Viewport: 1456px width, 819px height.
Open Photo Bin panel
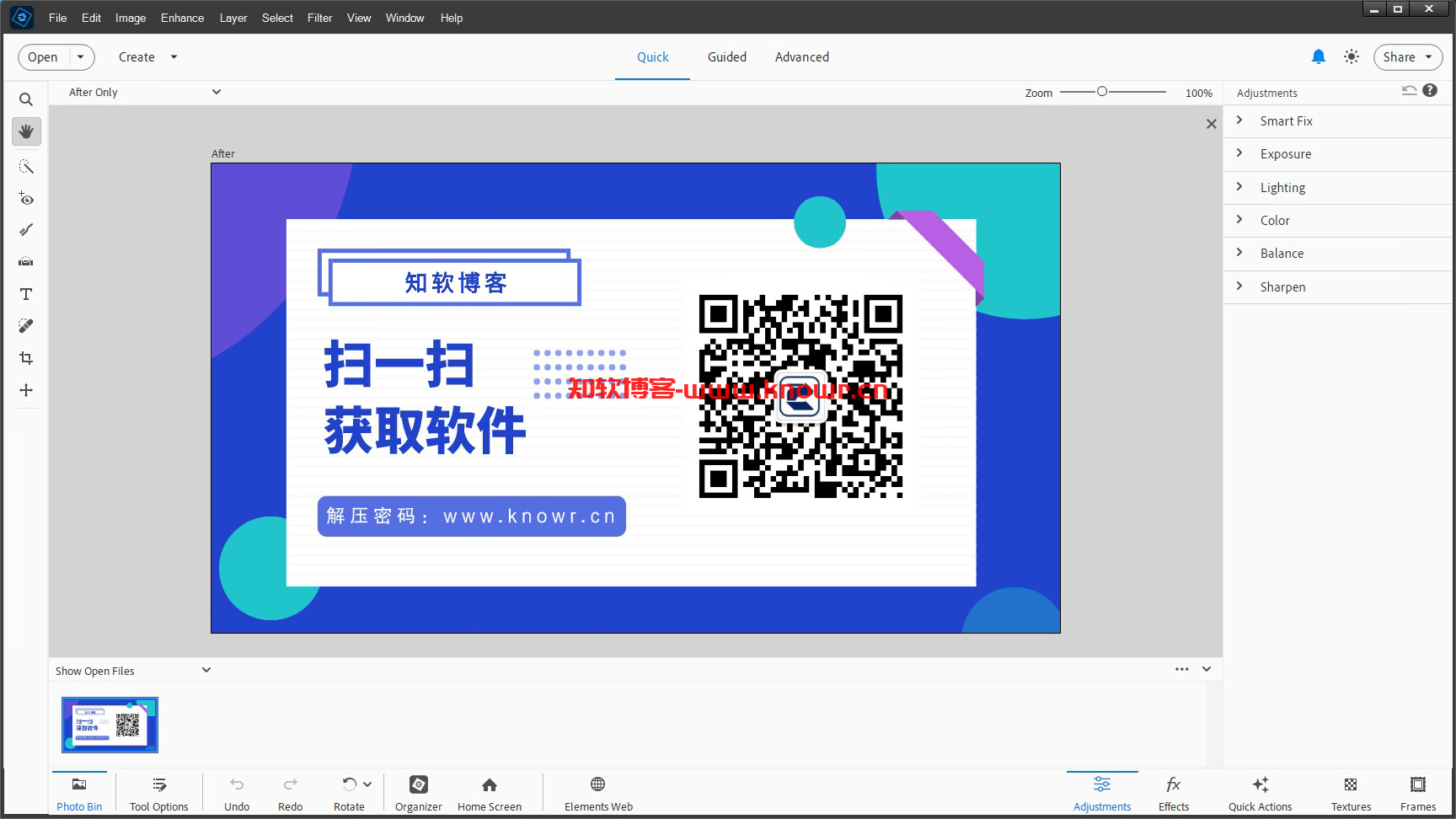click(x=79, y=795)
